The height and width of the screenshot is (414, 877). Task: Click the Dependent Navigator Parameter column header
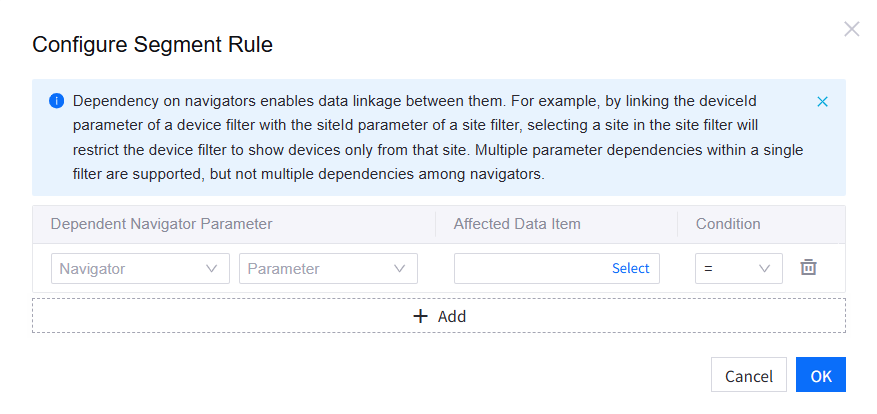tap(161, 224)
